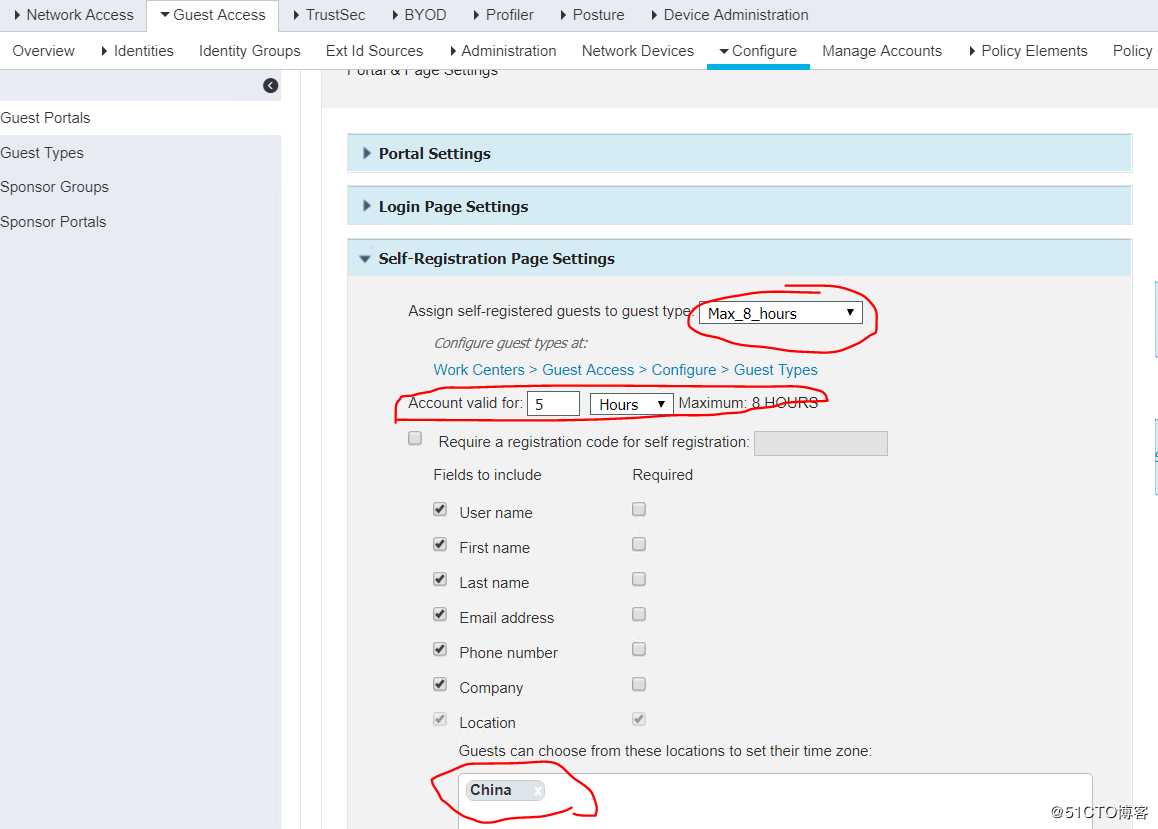
Task: Collapse the left sidebar with the arrow icon
Action: coord(270,86)
